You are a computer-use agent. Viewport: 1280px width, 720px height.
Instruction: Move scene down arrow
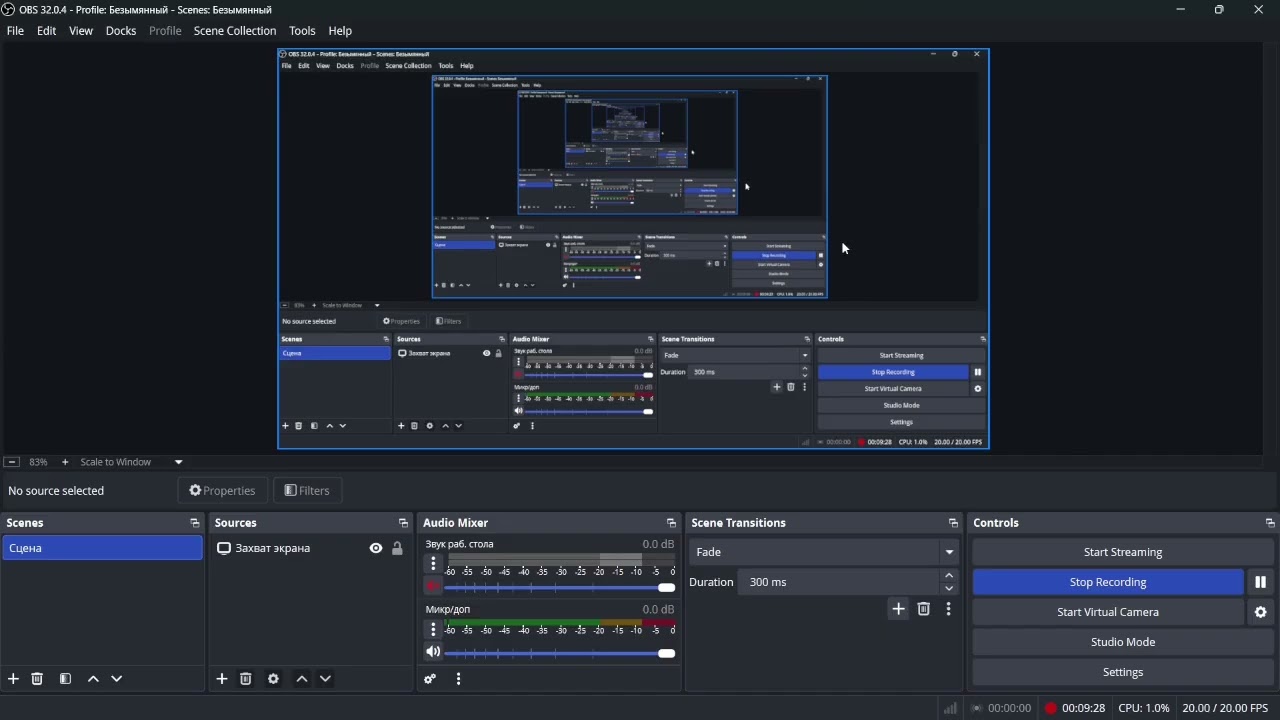117,680
